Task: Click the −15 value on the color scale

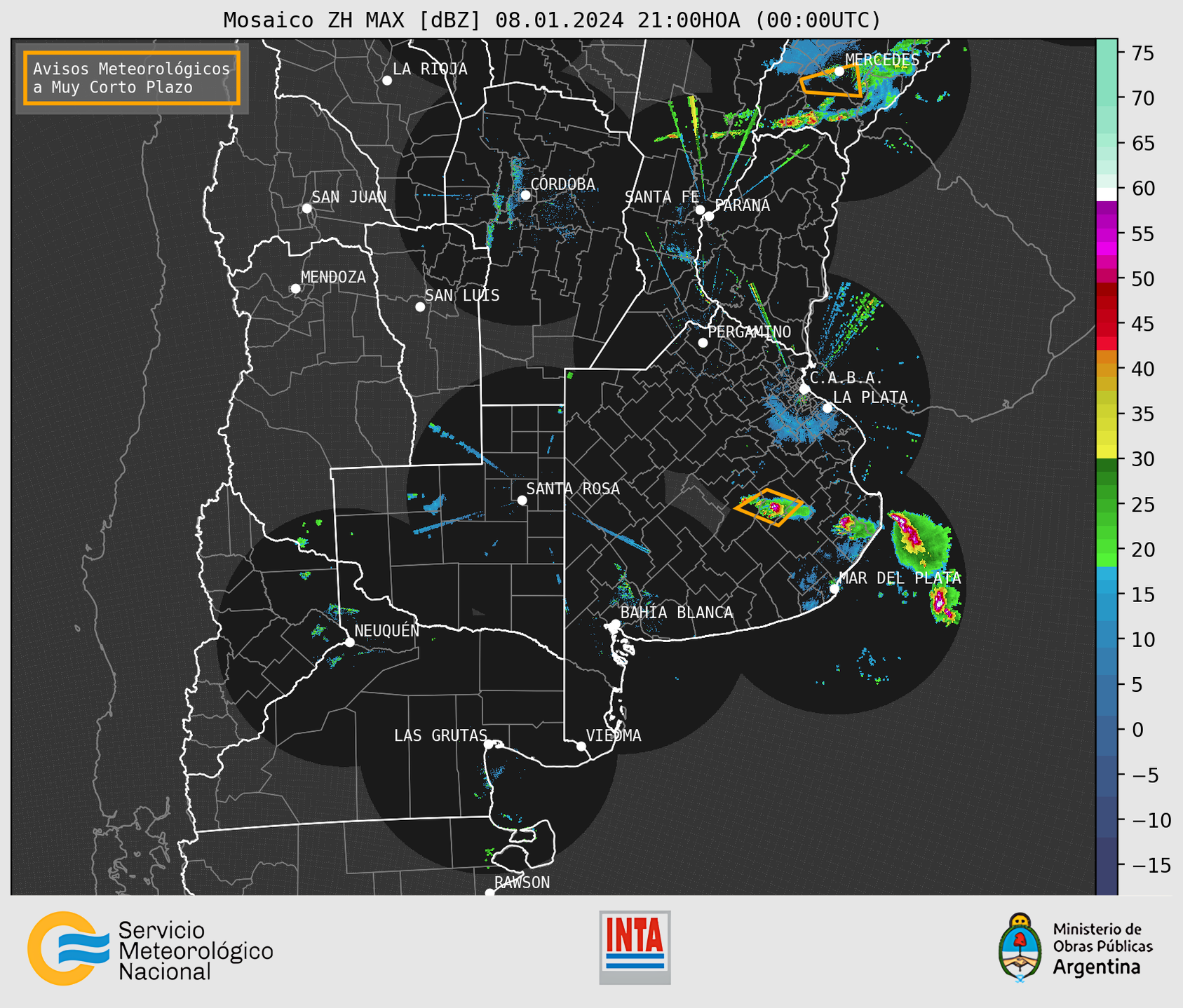Action: click(1151, 865)
